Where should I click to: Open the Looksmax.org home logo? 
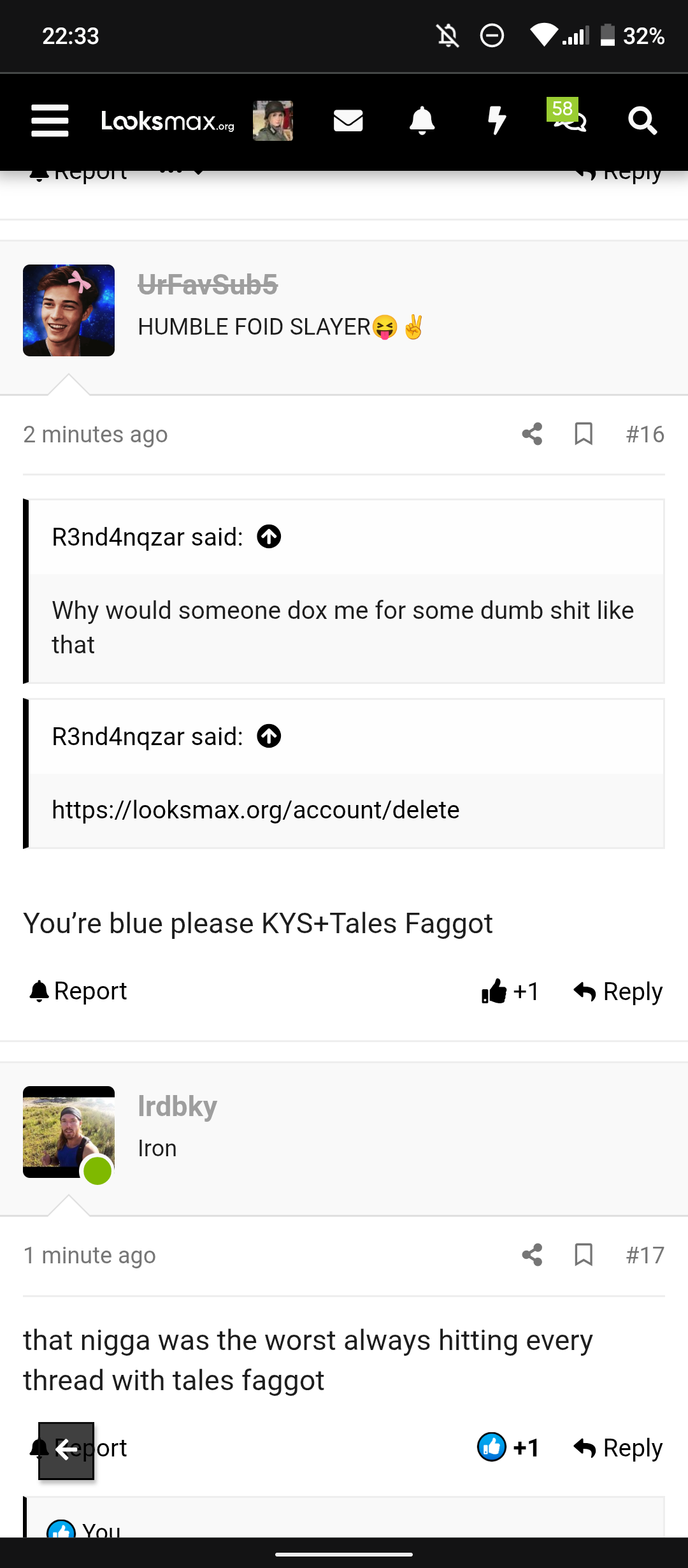[x=168, y=120]
